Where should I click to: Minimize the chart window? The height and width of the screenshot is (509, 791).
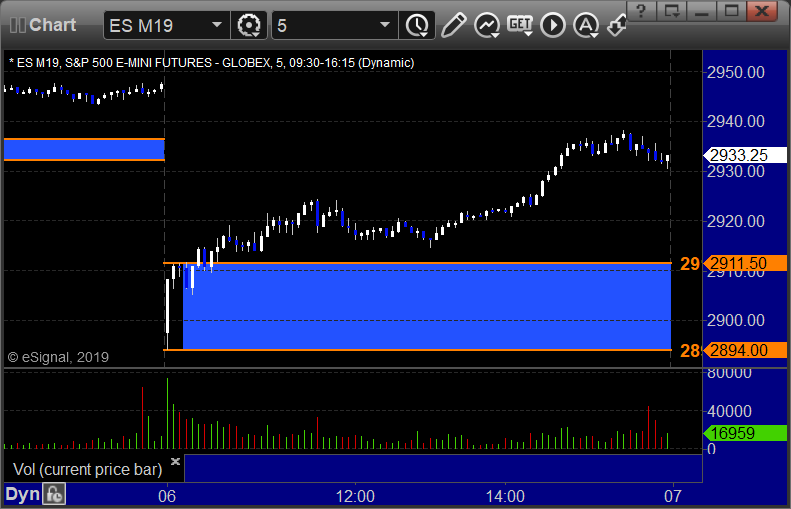pos(702,11)
